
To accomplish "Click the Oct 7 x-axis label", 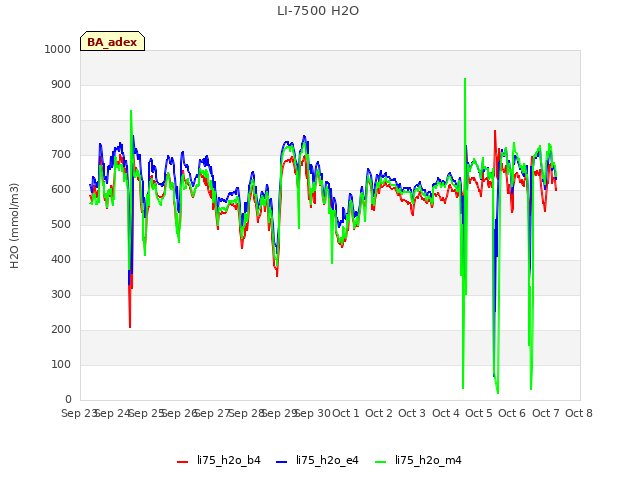I will [x=546, y=413].
